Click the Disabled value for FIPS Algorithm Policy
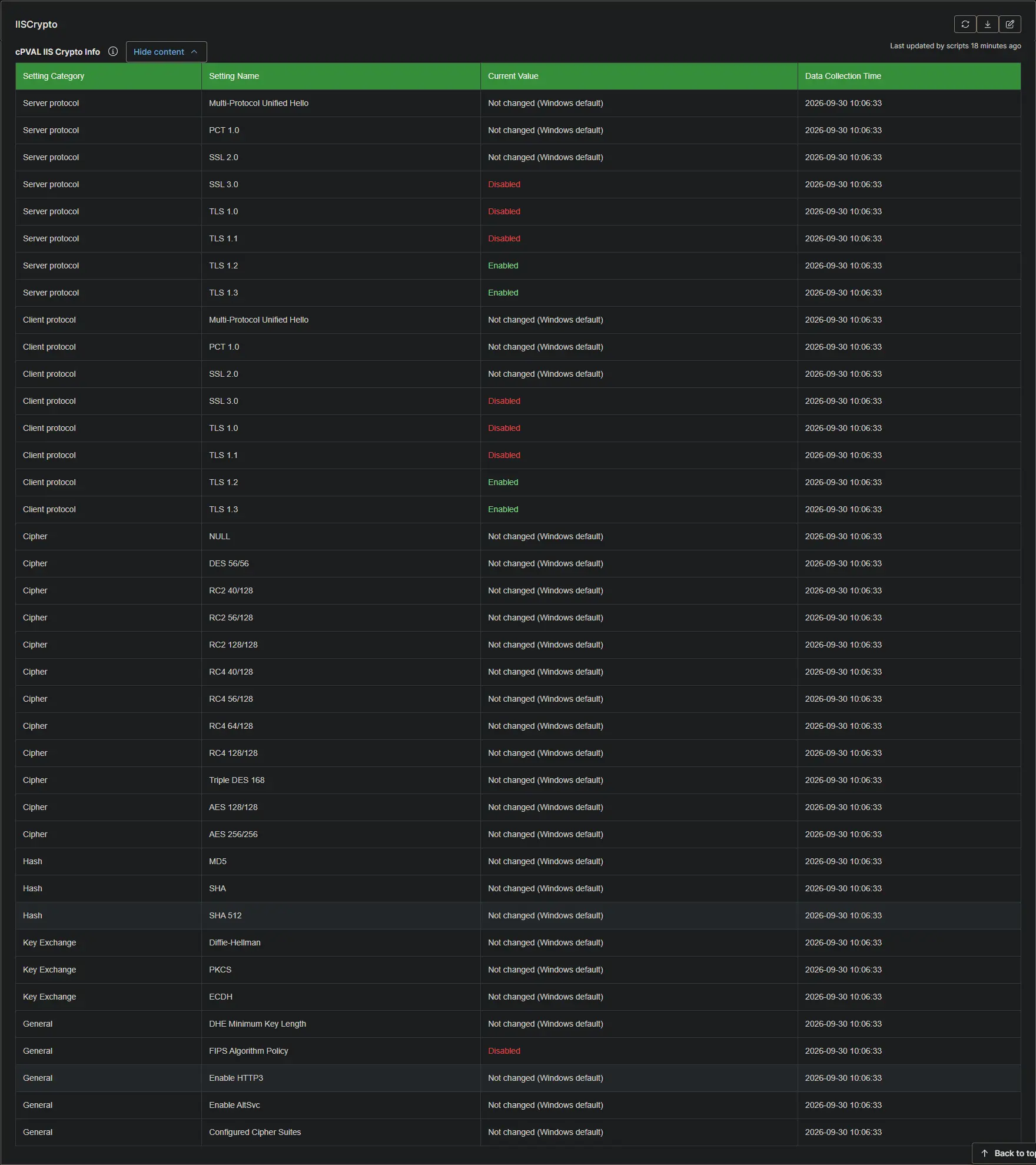The height and width of the screenshot is (1165, 1036). click(x=504, y=1051)
